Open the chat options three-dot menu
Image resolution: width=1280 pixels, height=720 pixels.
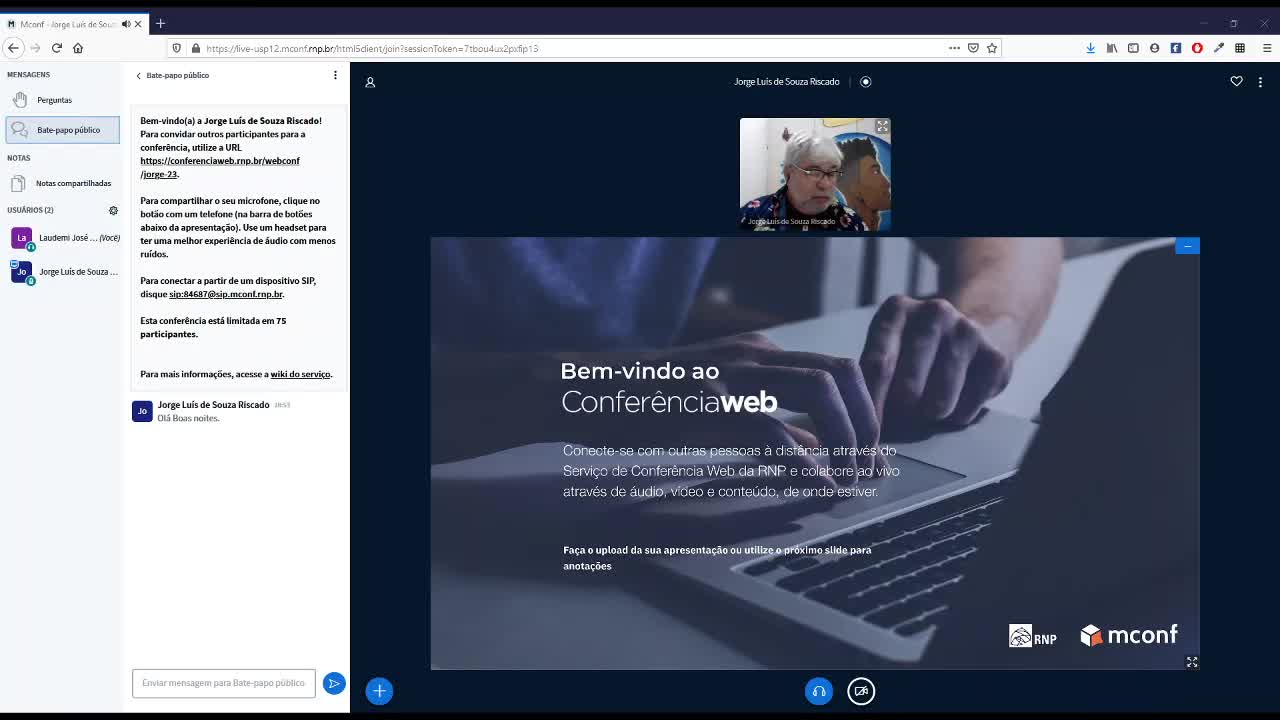[x=335, y=75]
